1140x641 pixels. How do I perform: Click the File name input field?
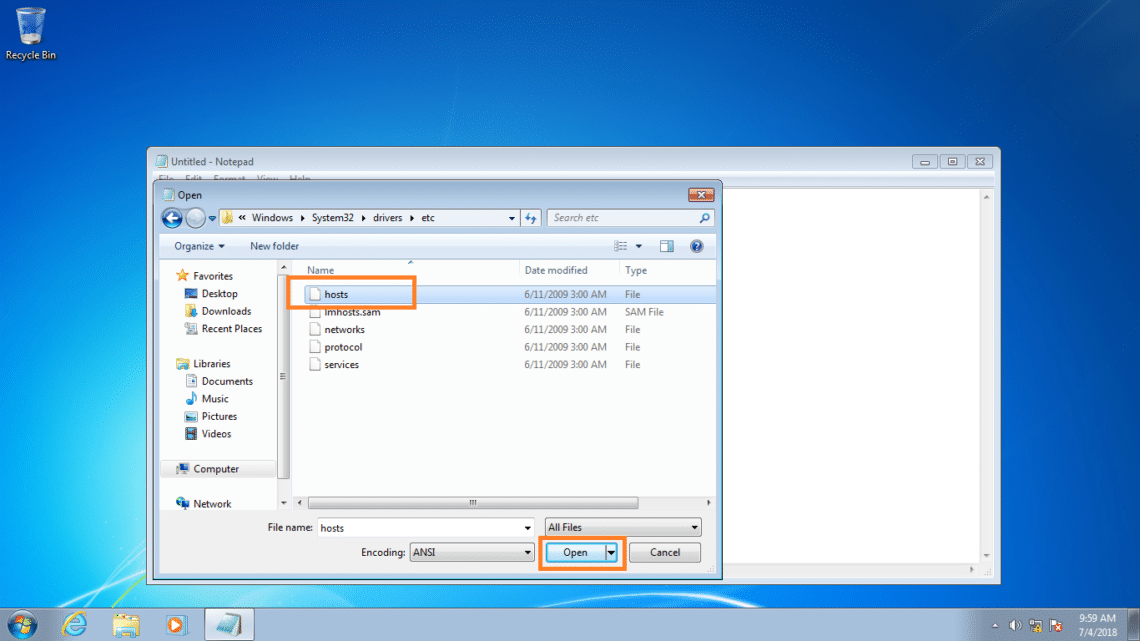click(419, 528)
